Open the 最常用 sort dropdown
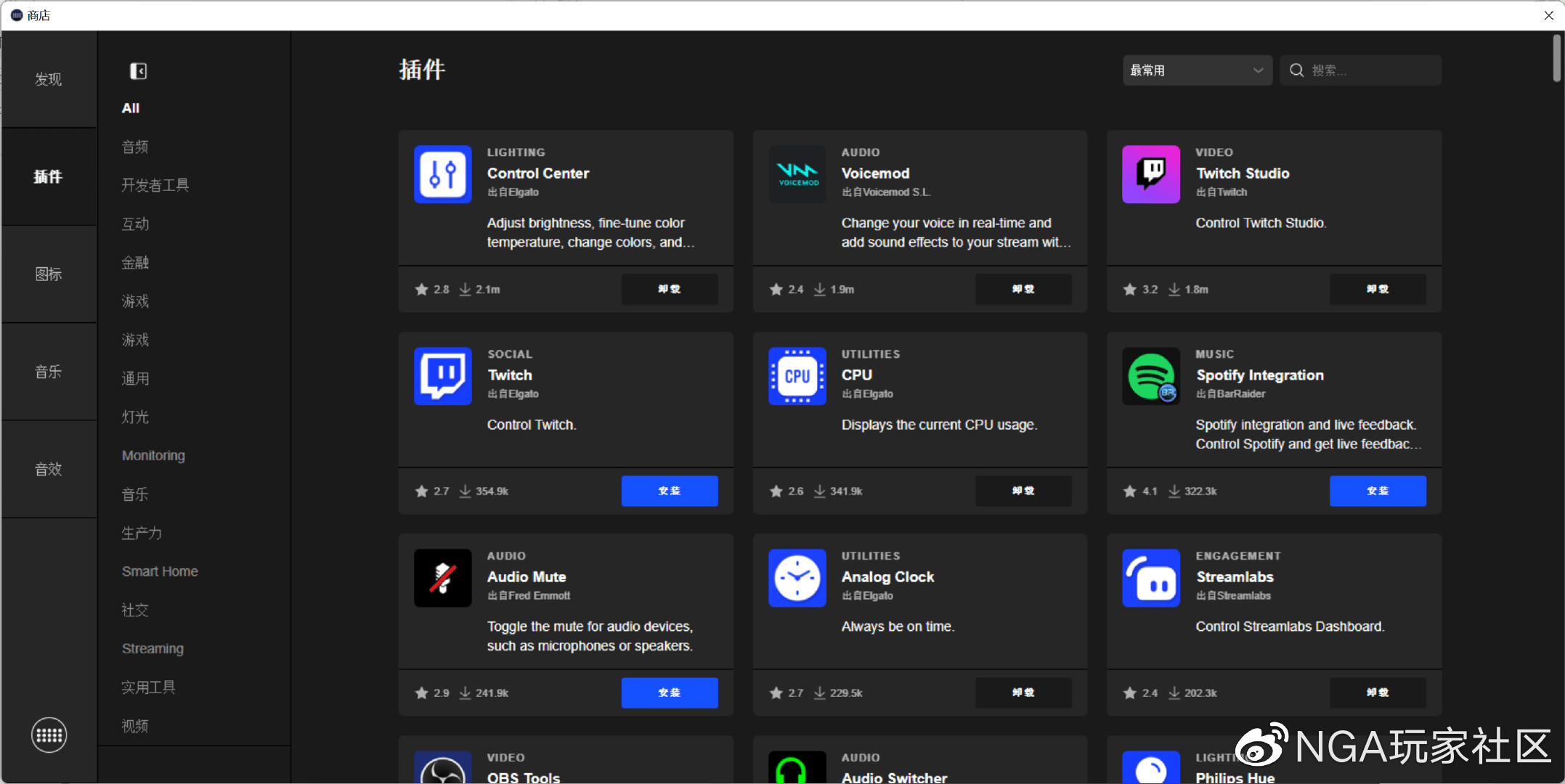This screenshot has height=784, width=1565. coord(1198,70)
